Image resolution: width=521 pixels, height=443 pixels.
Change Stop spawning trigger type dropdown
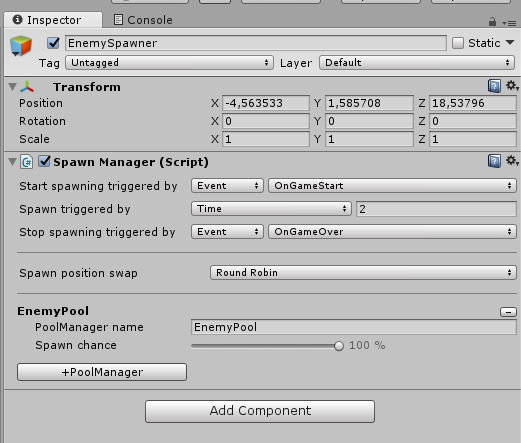coord(227,232)
